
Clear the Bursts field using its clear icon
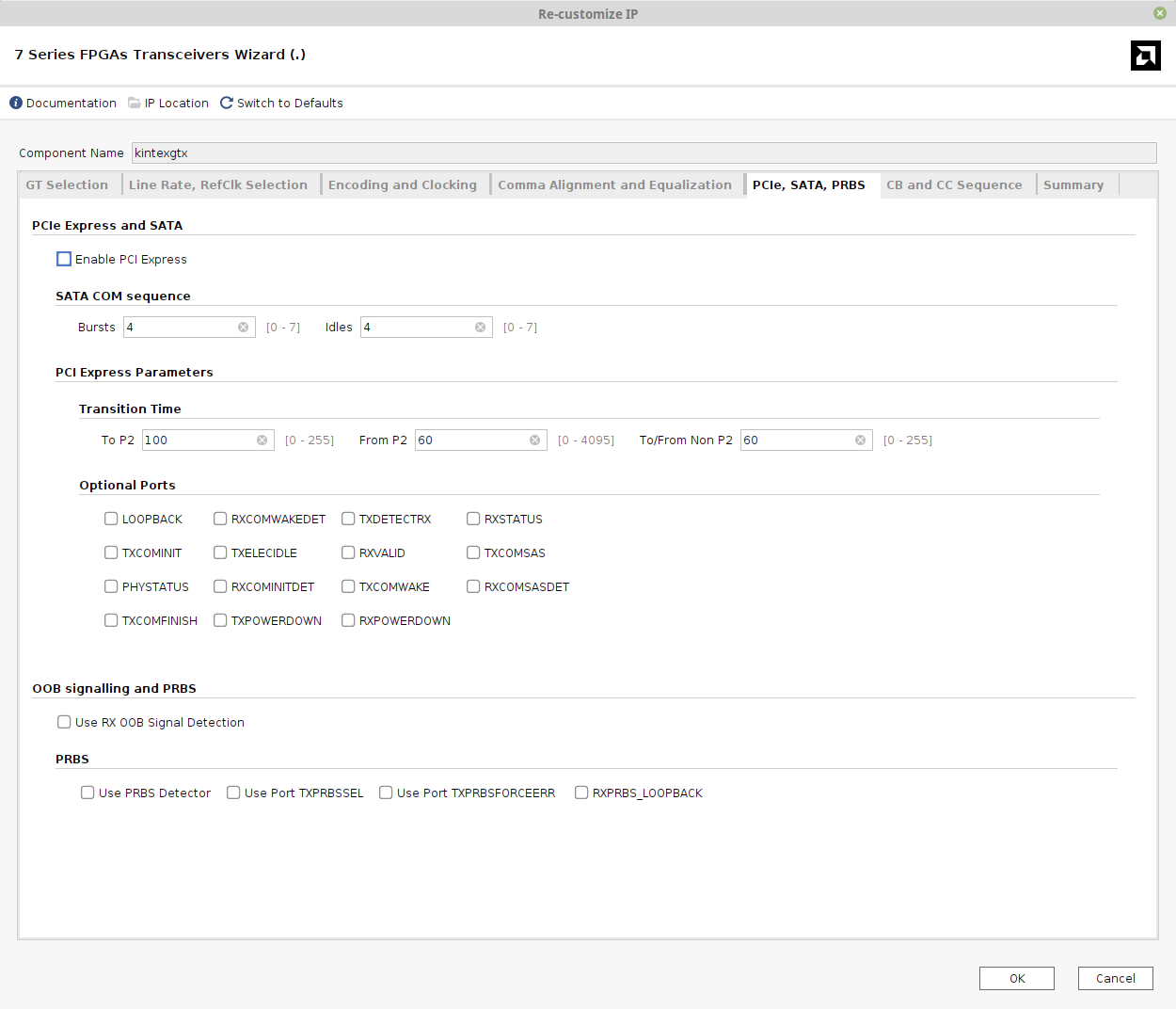(x=243, y=327)
